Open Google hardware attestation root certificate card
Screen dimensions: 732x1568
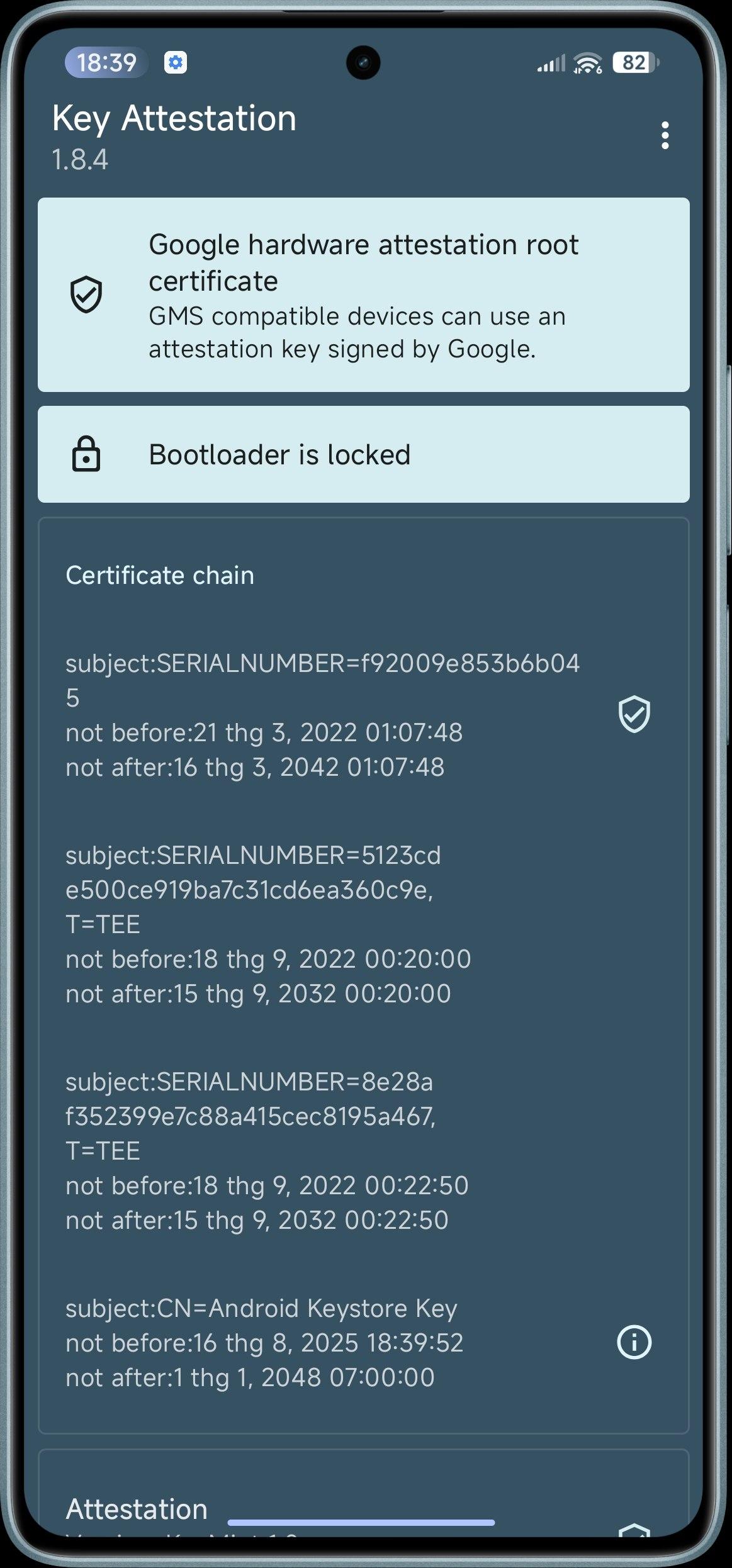tap(363, 294)
